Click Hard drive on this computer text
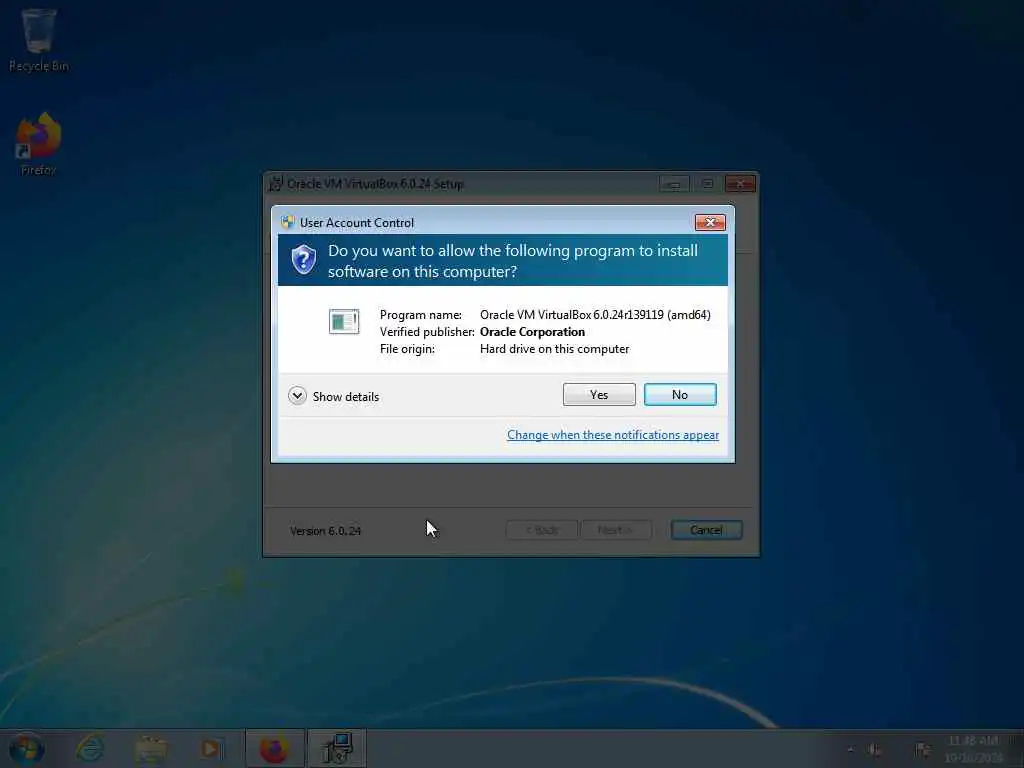Viewport: 1024px width, 768px height. 554,349
